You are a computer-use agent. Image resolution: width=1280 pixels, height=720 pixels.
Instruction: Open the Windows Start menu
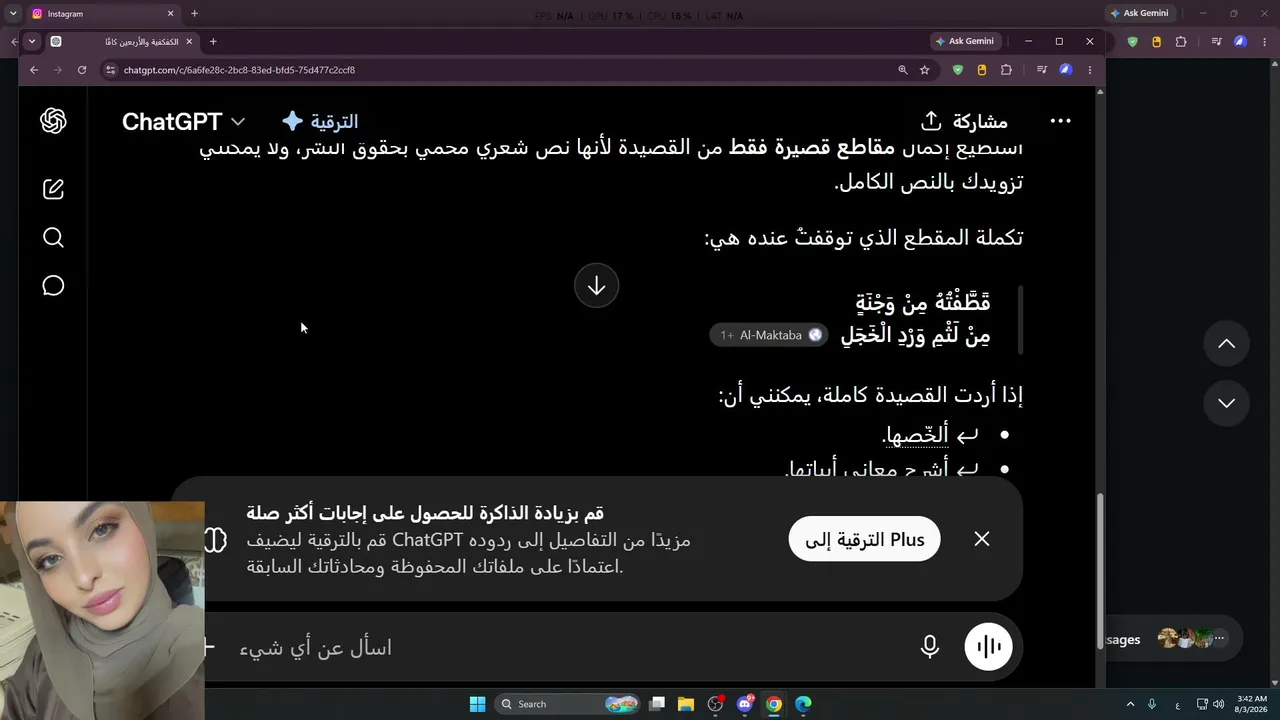(x=477, y=704)
